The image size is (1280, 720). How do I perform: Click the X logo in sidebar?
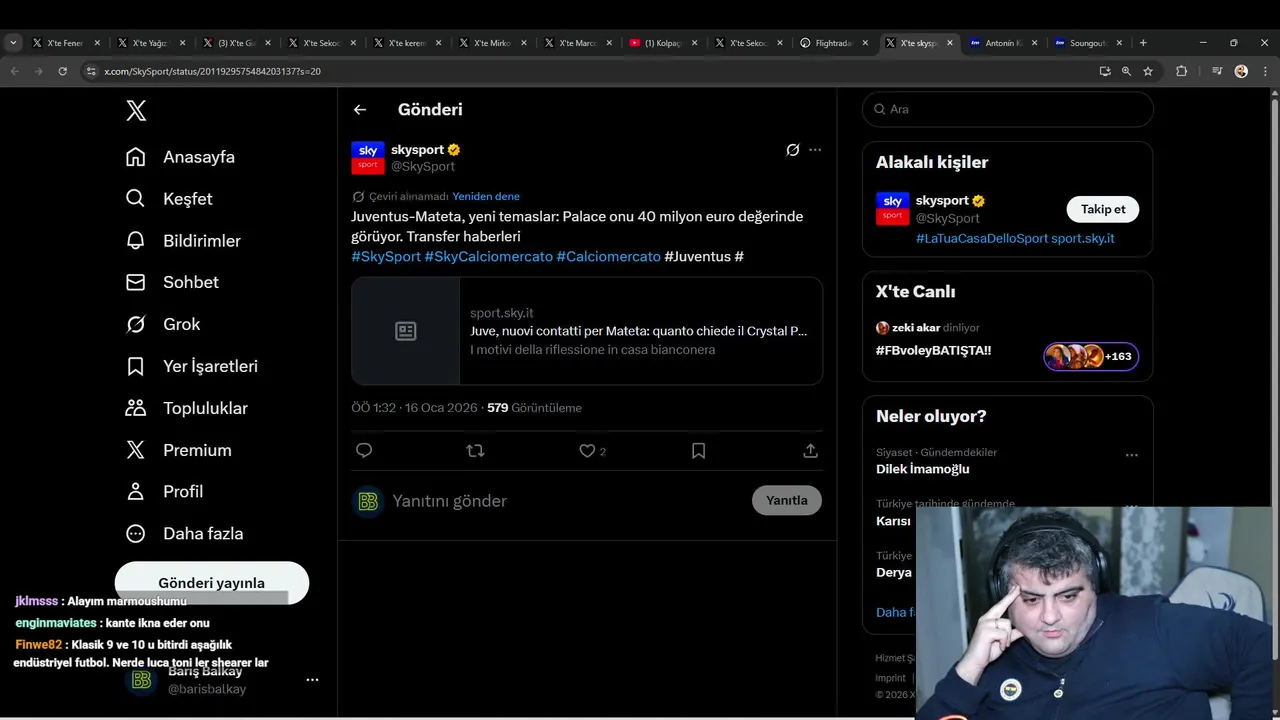(136, 110)
